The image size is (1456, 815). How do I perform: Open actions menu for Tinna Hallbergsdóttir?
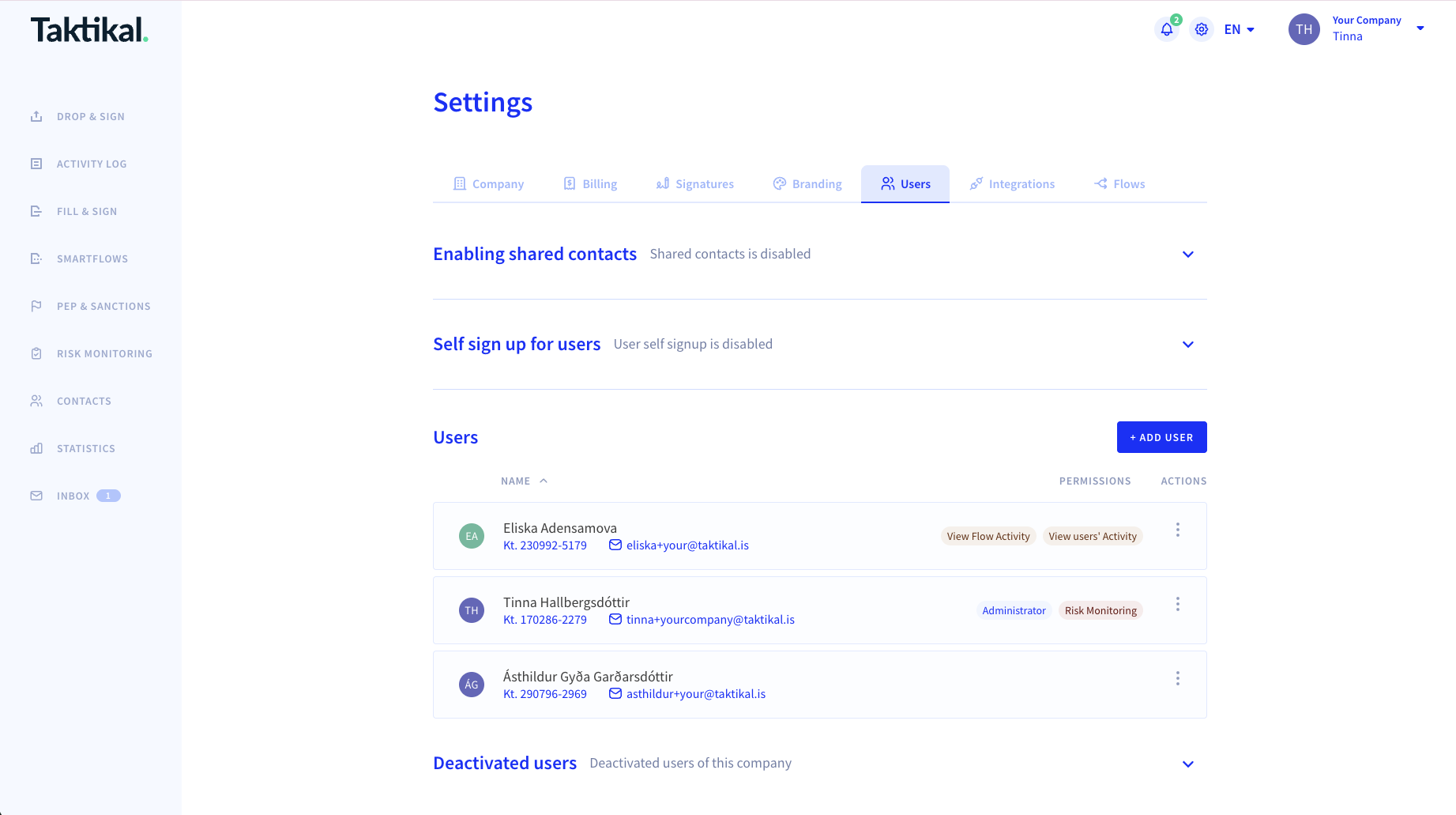(x=1178, y=604)
